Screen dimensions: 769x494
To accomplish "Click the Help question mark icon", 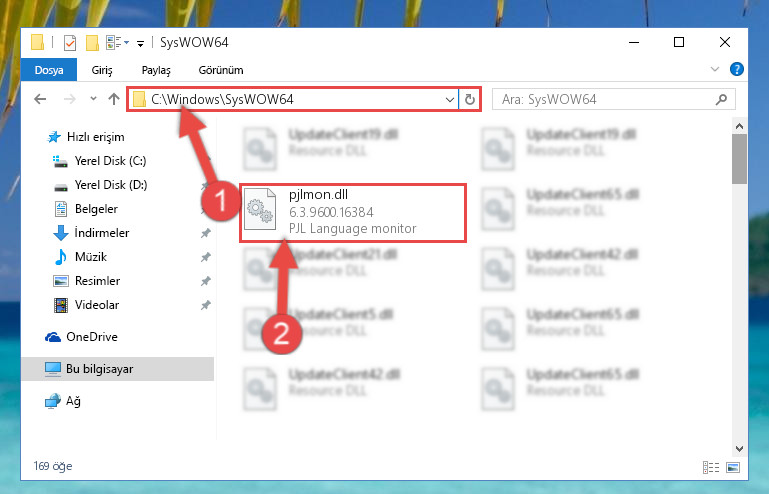I will pyautogui.click(x=737, y=69).
